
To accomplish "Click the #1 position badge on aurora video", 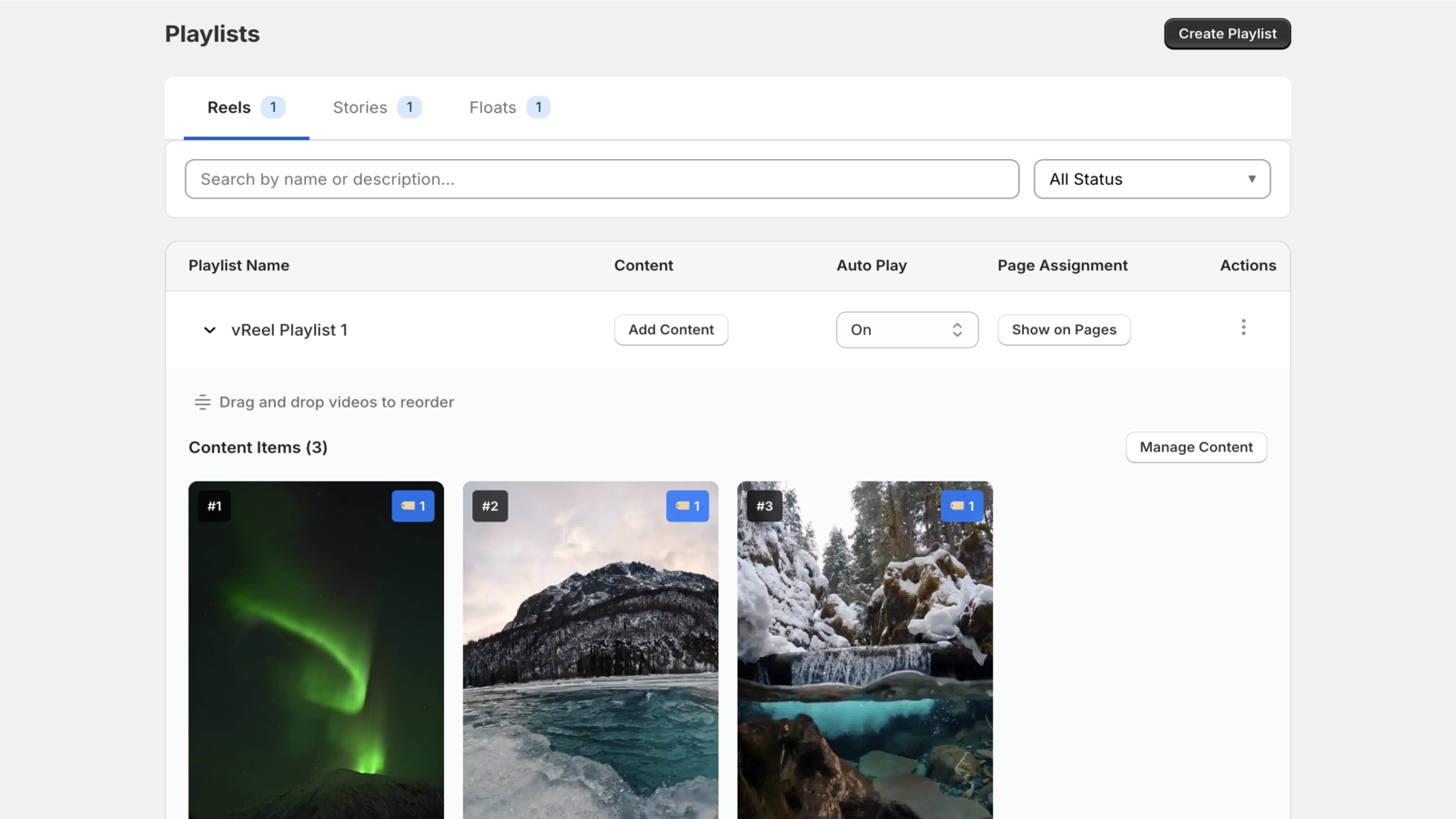I will tap(214, 506).
